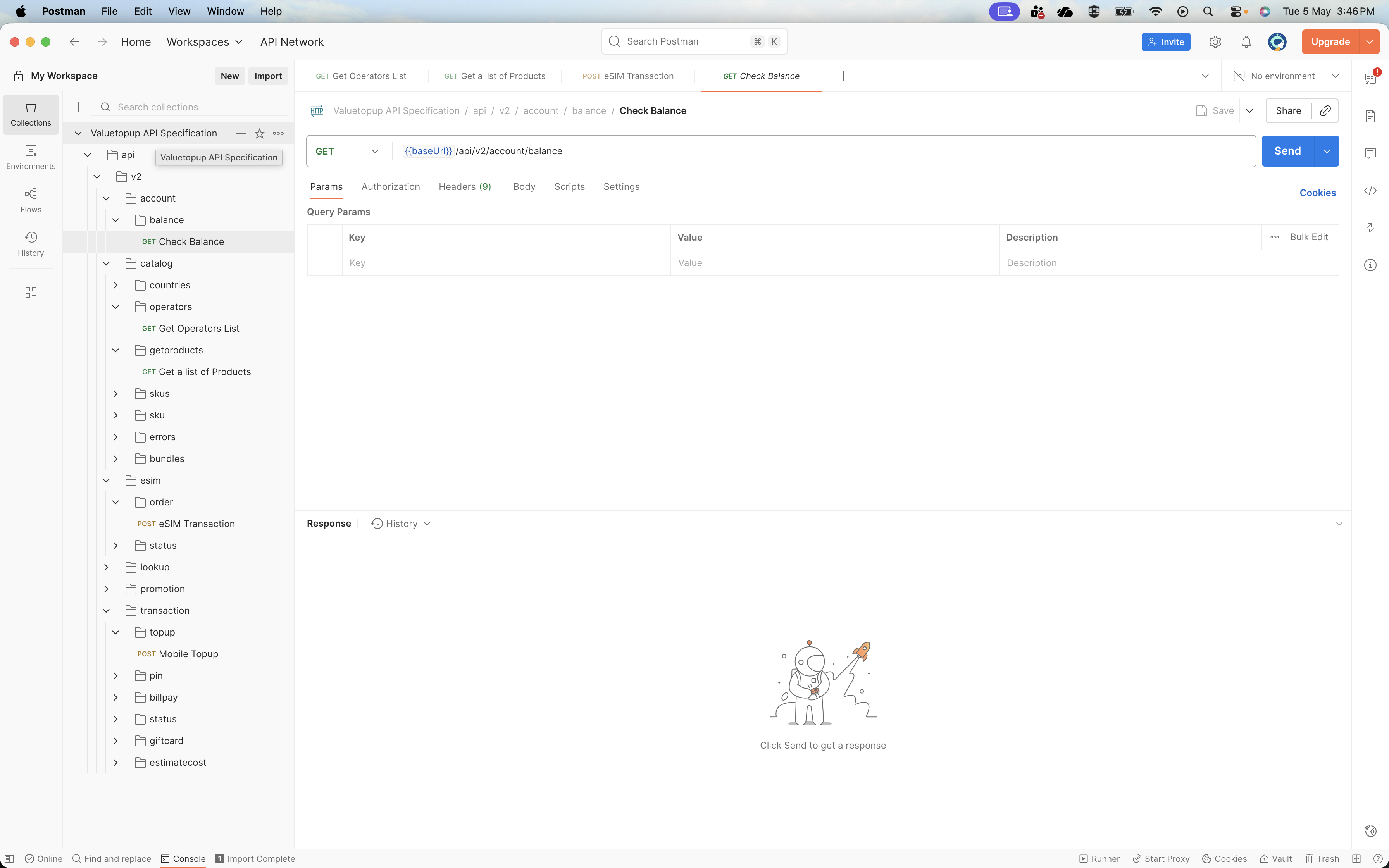Image resolution: width=1389 pixels, height=868 pixels.
Task: Open the Comments right sidebar icon
Action: tap(1370, 153)
